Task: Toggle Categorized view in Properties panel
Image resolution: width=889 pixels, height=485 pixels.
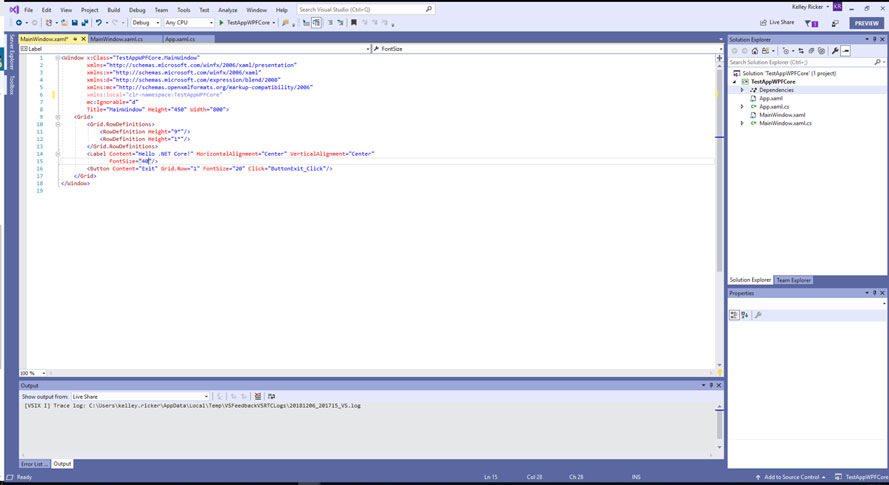Action: 734,315
